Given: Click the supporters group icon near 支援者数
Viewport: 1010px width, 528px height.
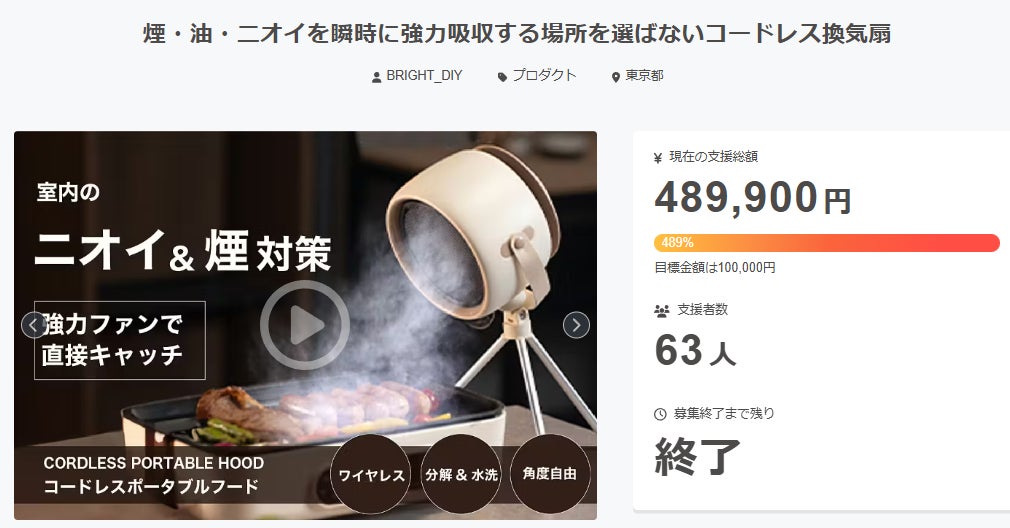Looking at the screenshot, I should tap(662, 311).
